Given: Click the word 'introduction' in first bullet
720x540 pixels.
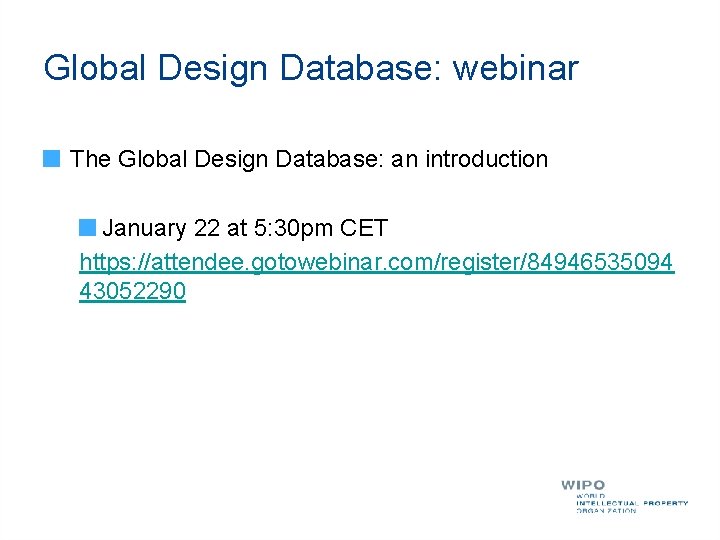Looking at the screenshot, I should pos(487,159).
